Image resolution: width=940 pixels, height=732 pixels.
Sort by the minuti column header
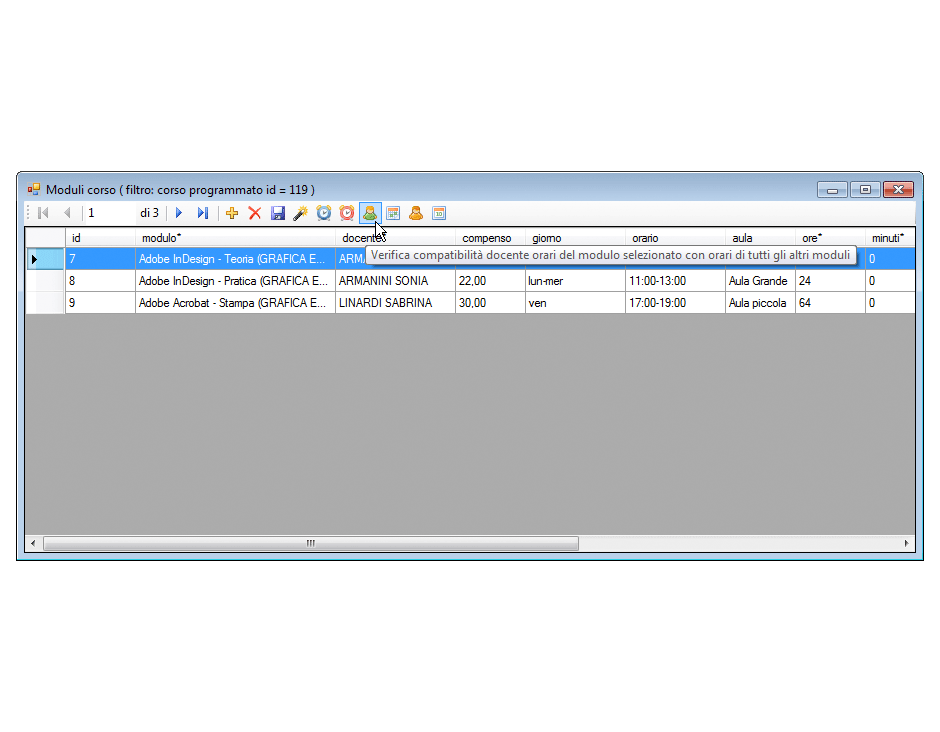(x=890, y=238)
